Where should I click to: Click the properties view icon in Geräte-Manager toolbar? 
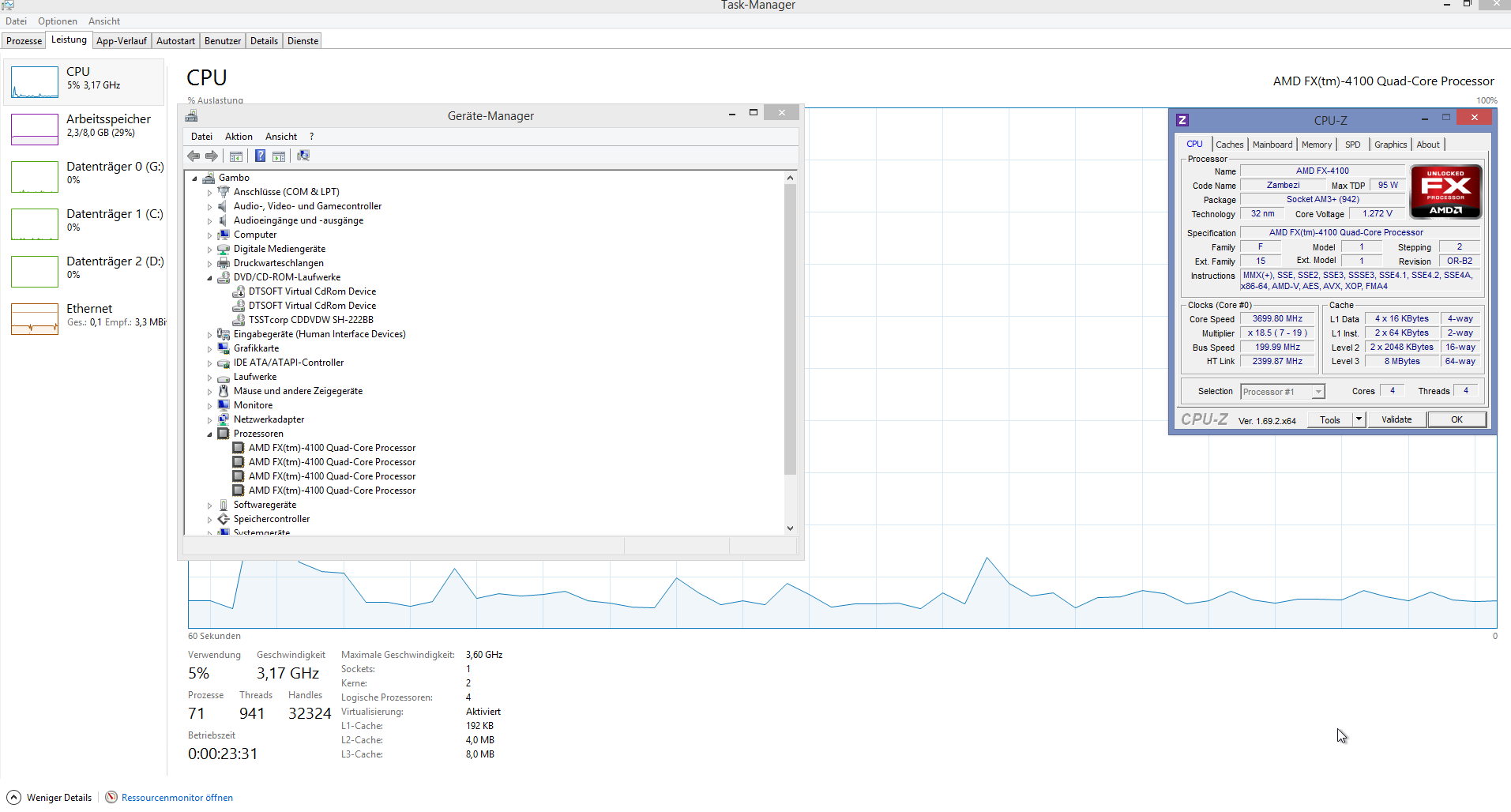[x=236, y=156]
